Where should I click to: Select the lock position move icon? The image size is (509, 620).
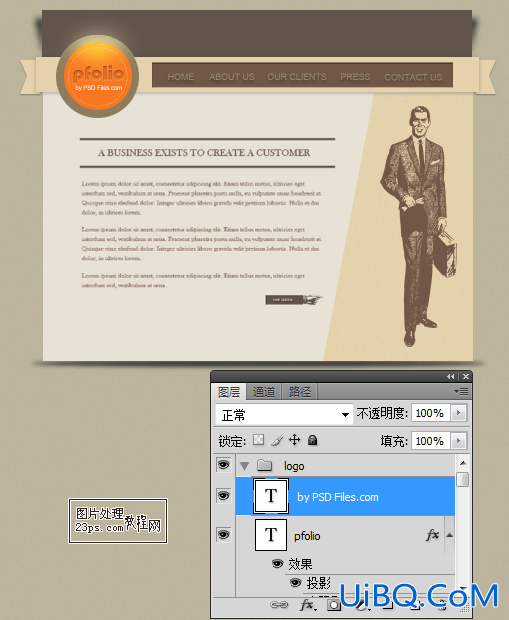coord(295,440)
